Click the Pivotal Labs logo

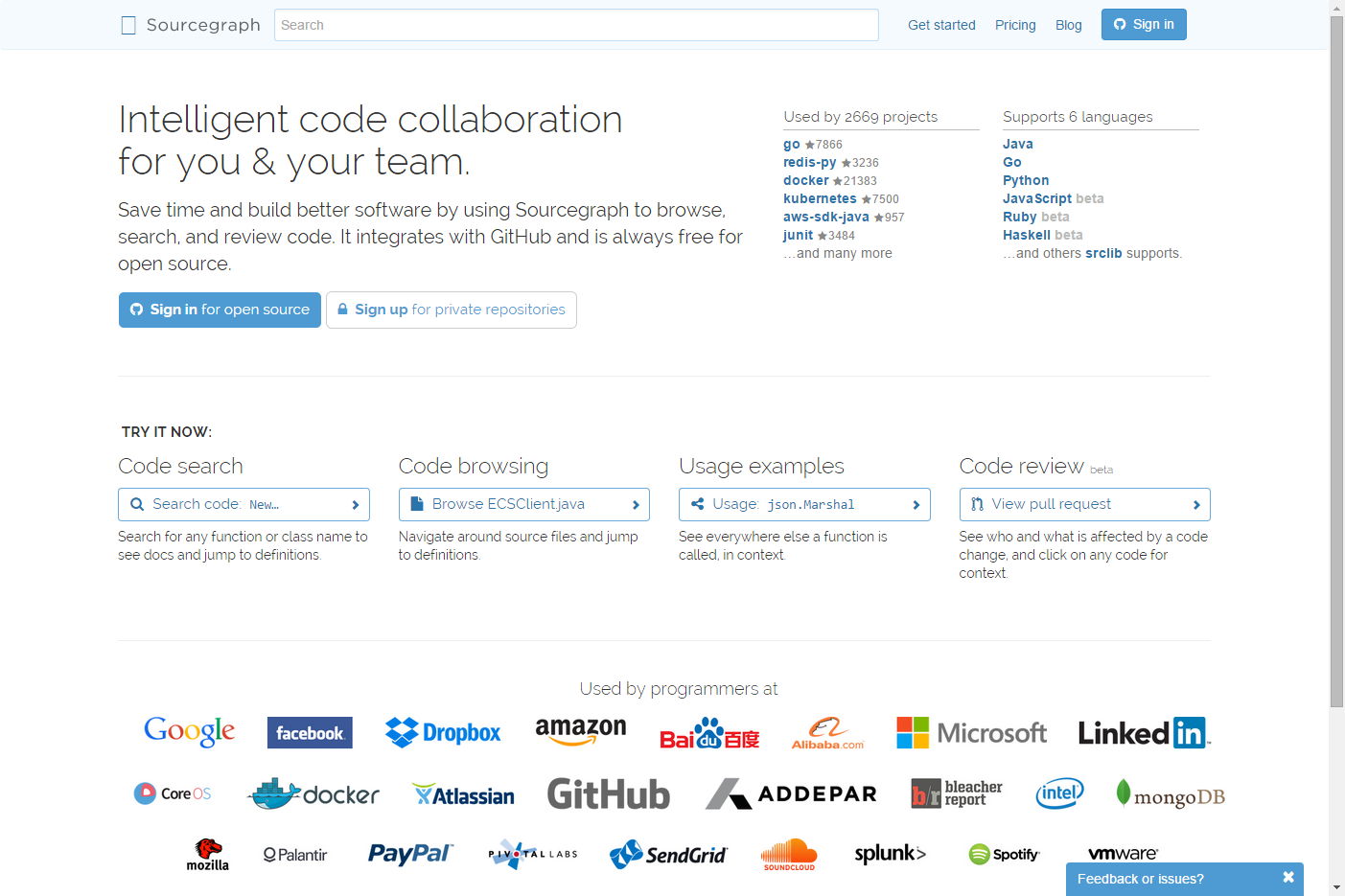[533, 854]
